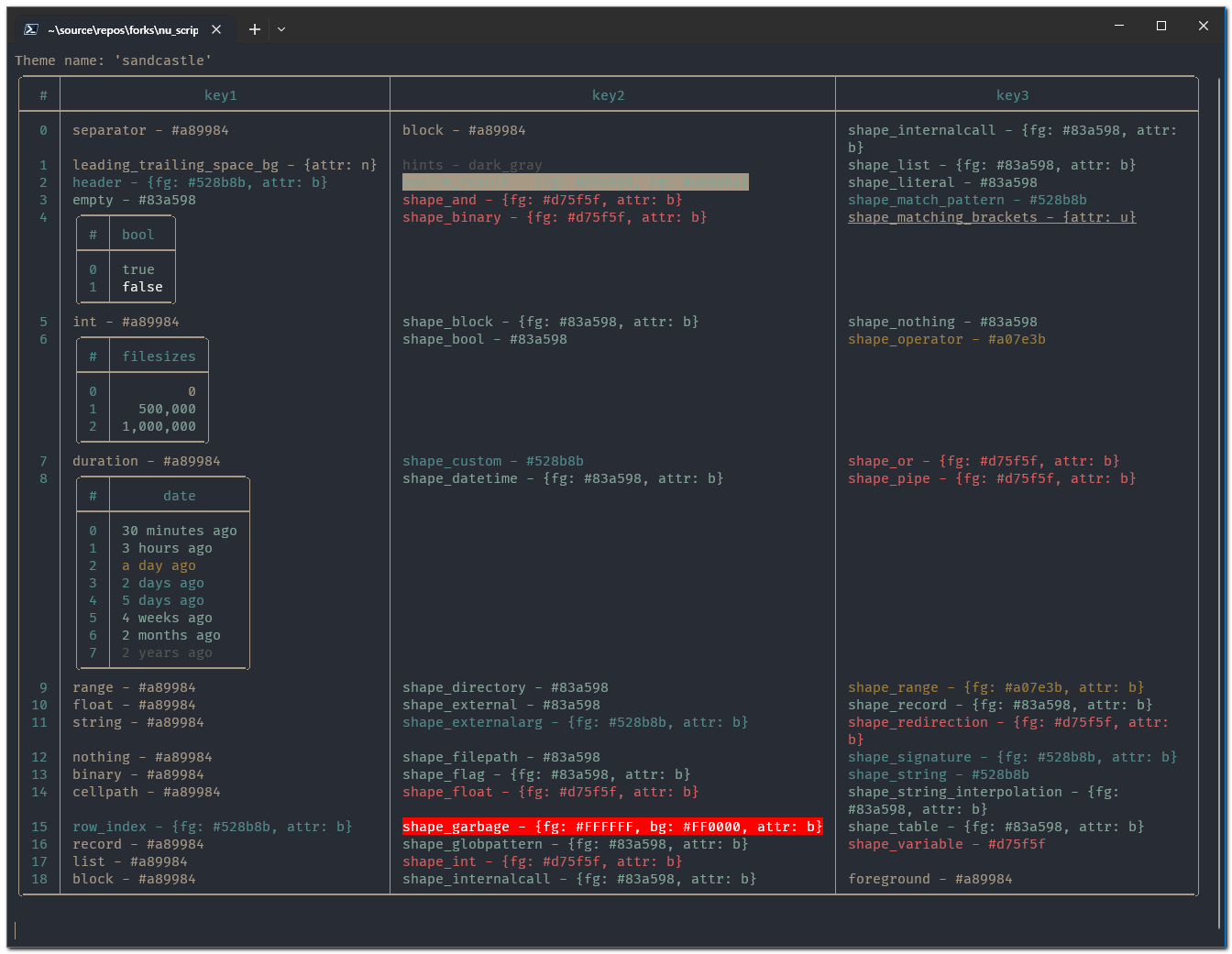This screenshot has height=954, width=1232.
Task: Click 'shape_or' red text line
Action: 984,461
